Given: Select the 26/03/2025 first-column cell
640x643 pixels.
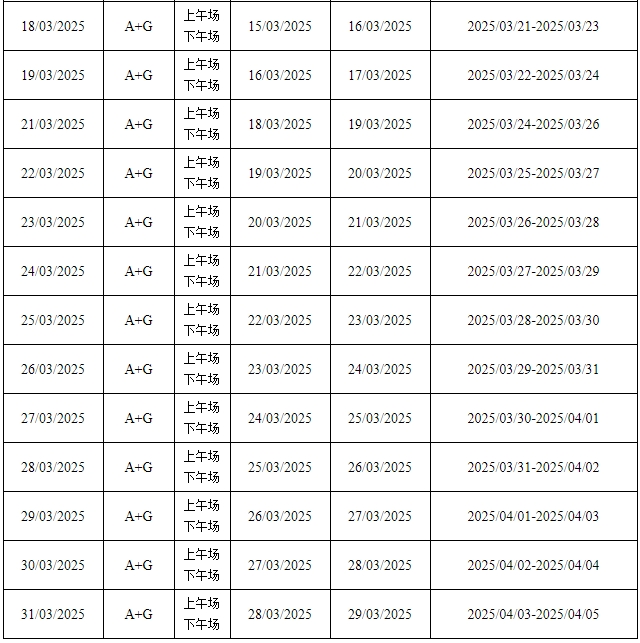Looking at the screenshot, I should 53,369.
